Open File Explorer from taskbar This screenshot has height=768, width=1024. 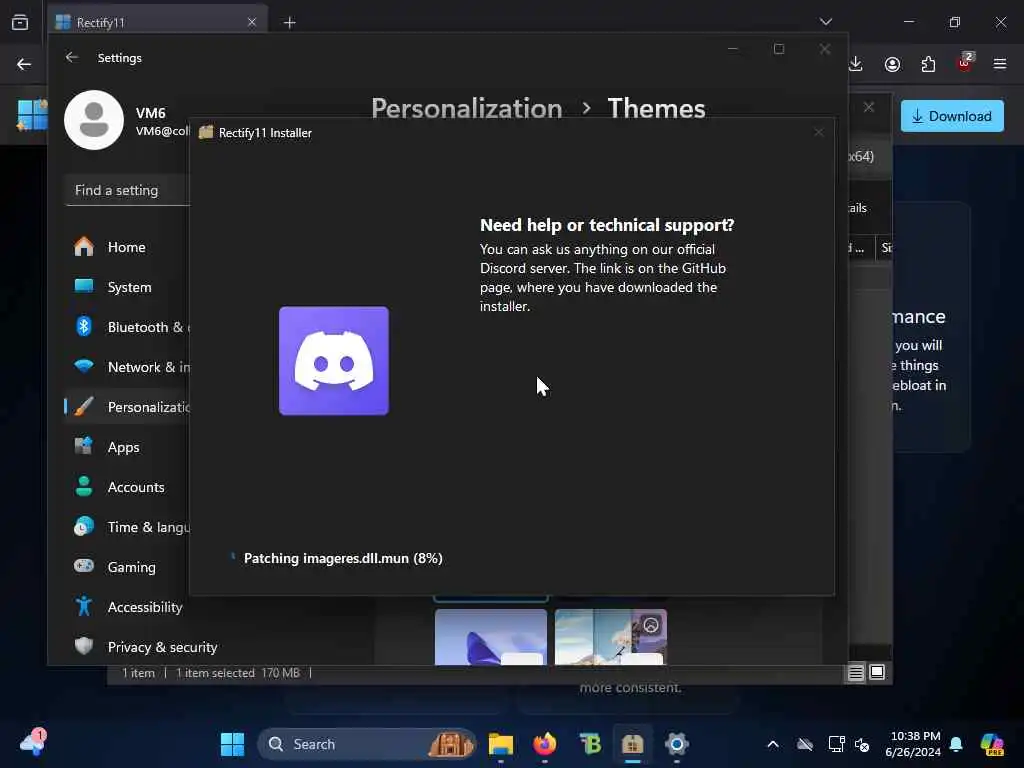coord(501,744)
